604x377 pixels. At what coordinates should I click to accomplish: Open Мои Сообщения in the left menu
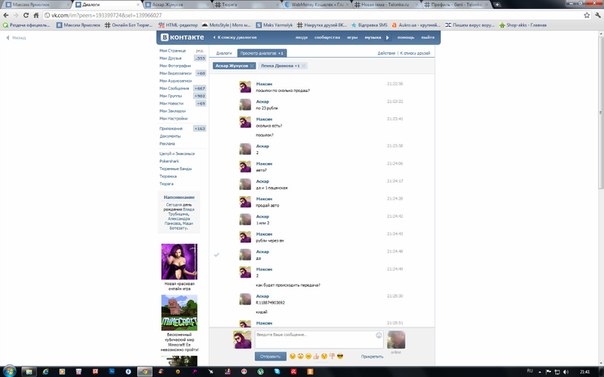coord(174,88)
